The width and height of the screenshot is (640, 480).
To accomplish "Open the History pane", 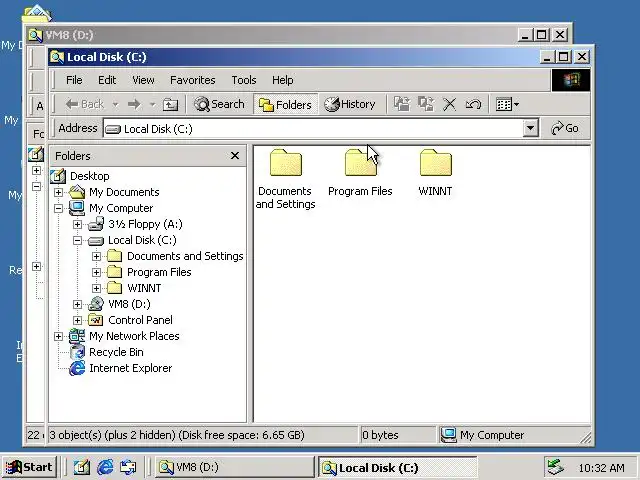I will point(350,104).
